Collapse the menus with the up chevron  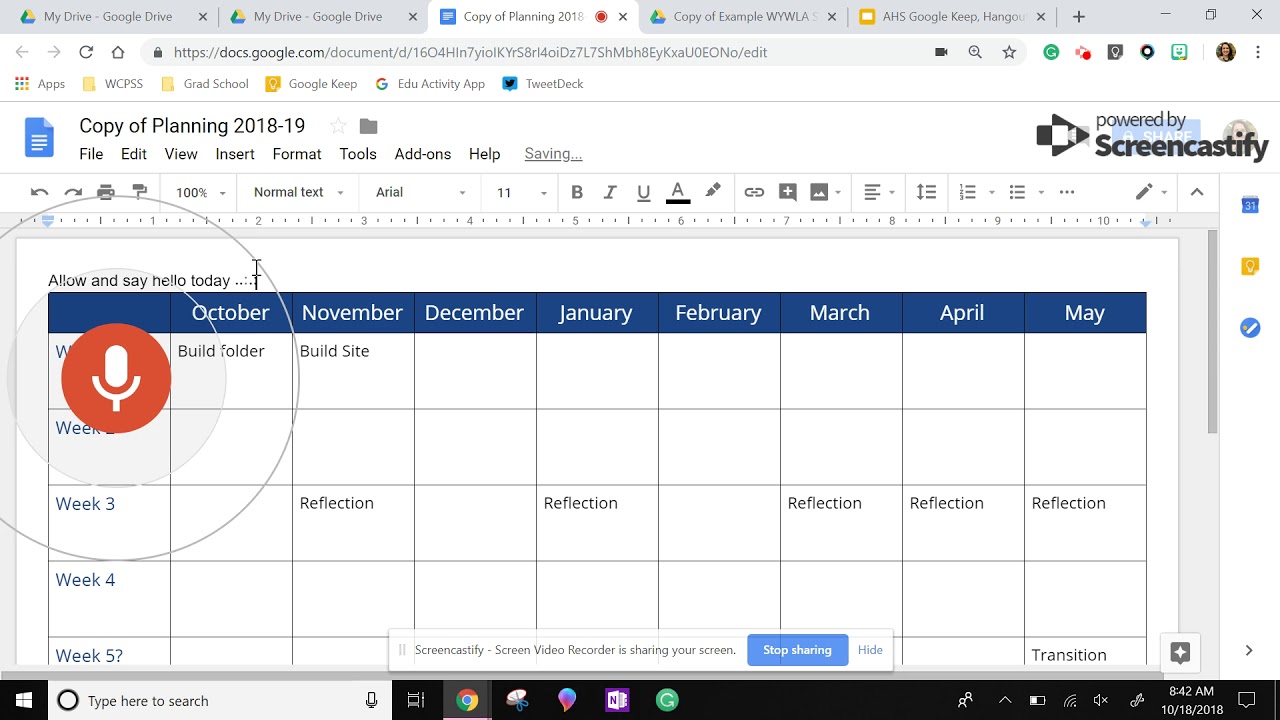[1197, 192]
